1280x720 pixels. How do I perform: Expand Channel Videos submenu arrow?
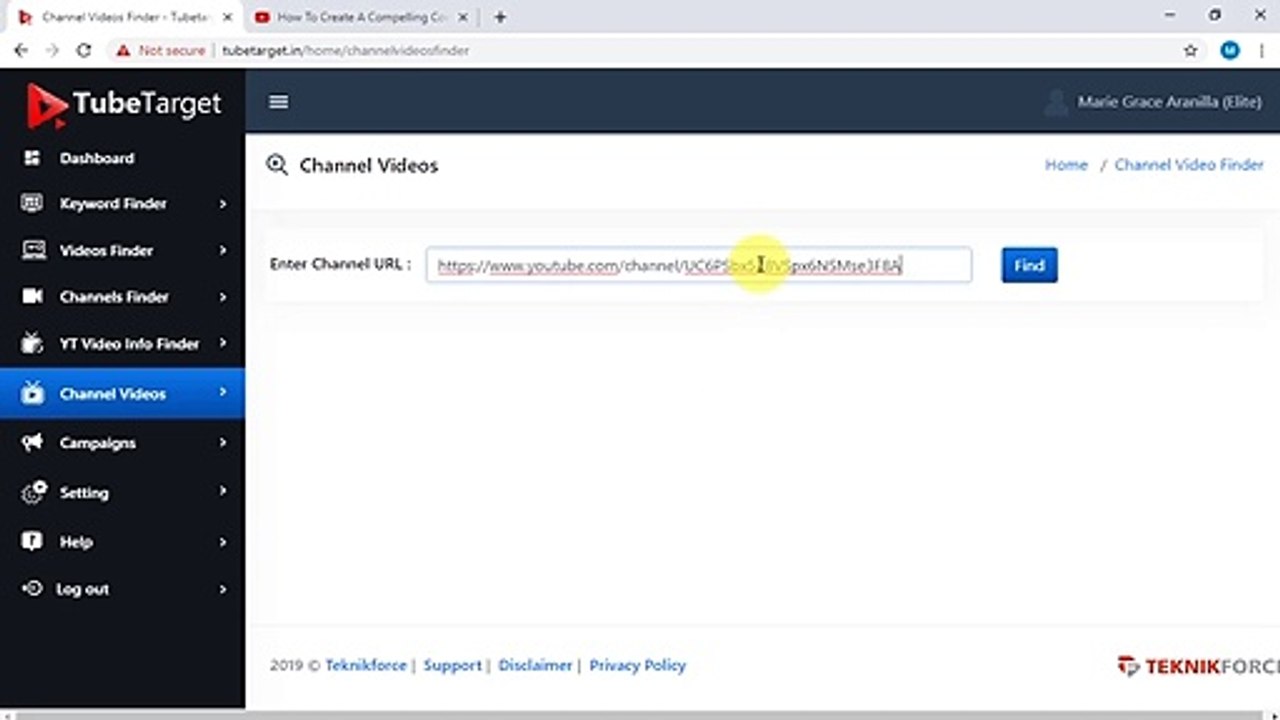coord(223,392)
